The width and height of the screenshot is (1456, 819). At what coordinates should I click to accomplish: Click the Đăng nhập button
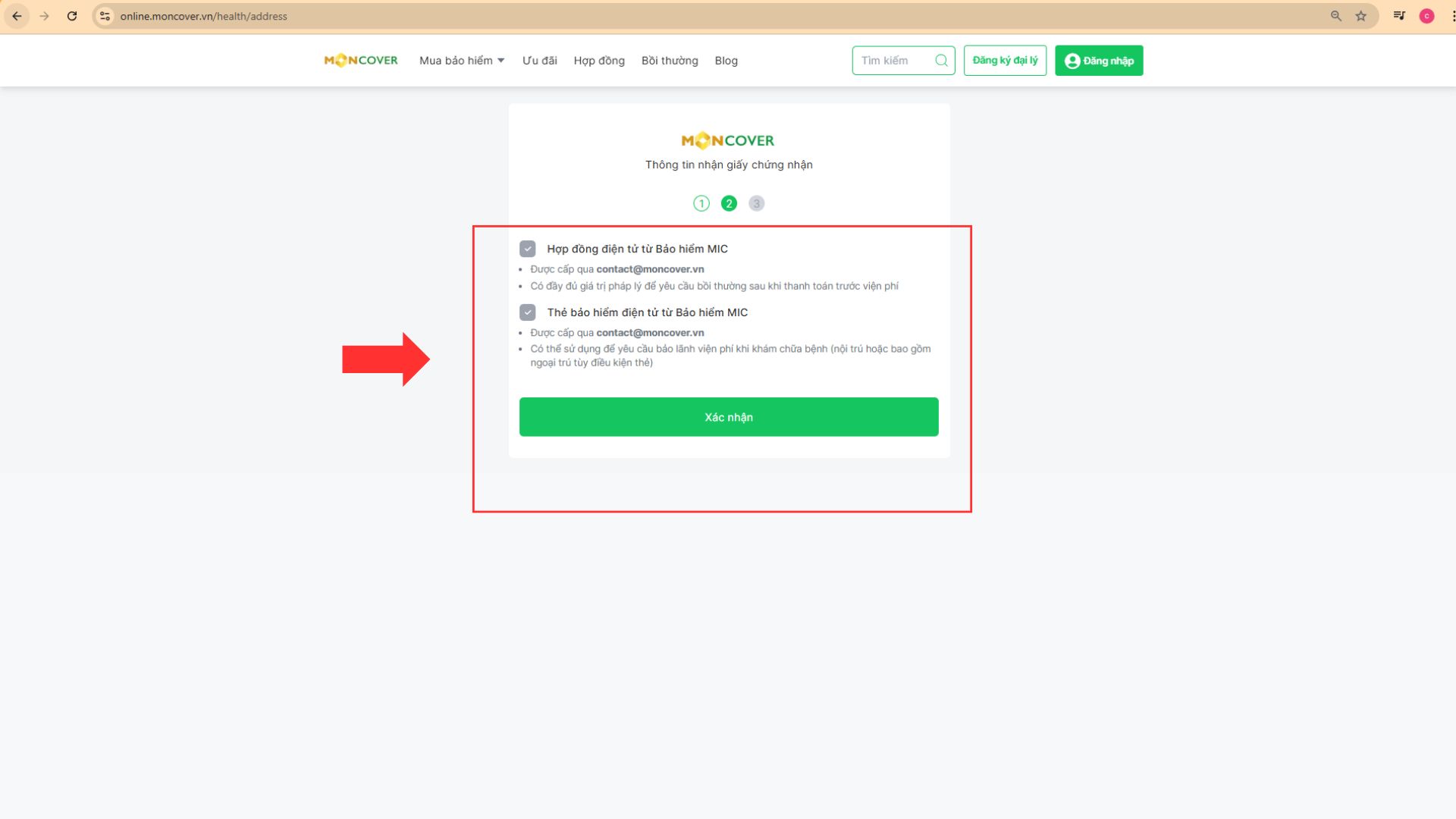click(1099, 61)
